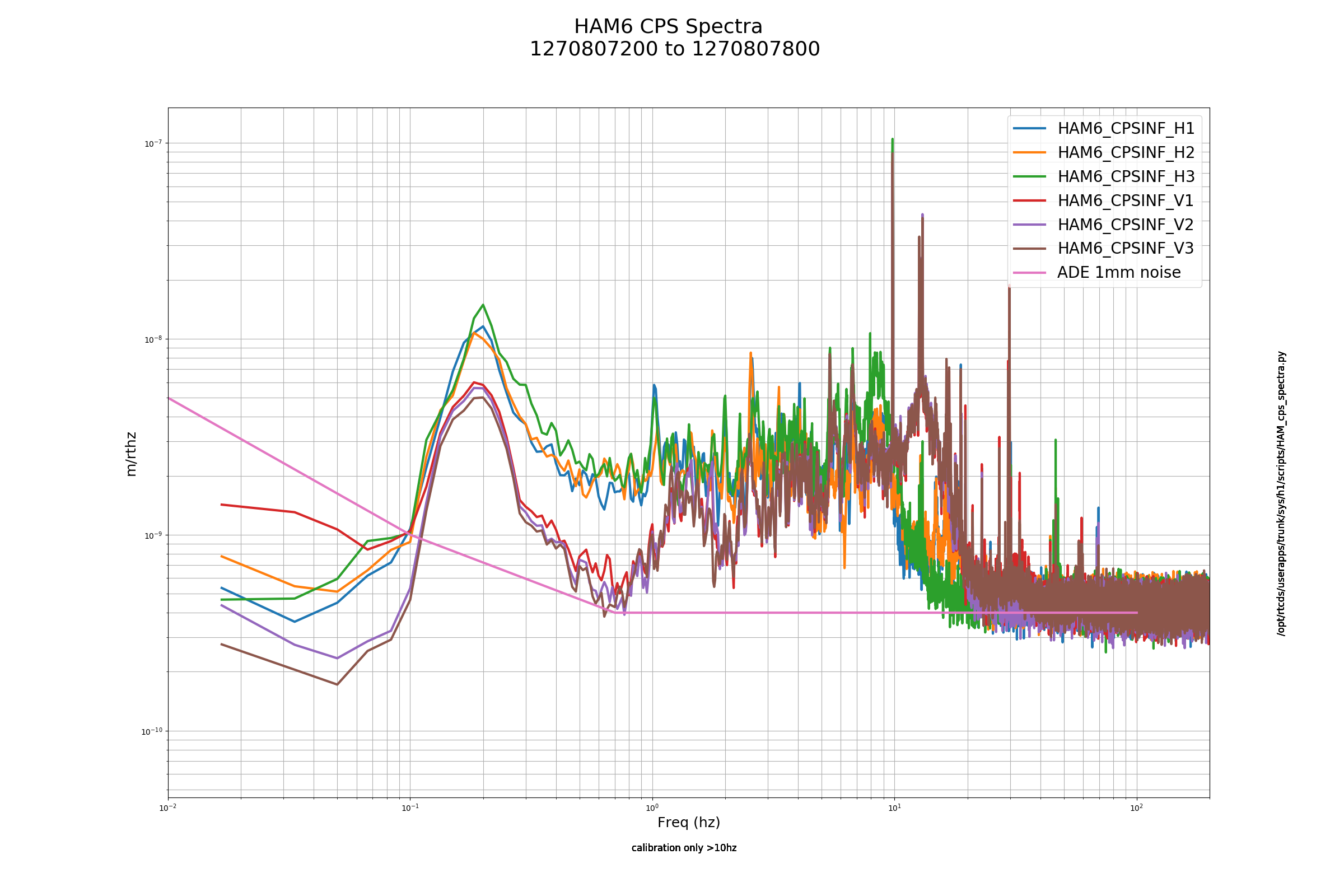Click the pink ADE noise legend swatch
Image resolution: width=1344 pixels, height=896 pixels.
click(x=1030, y=273)
